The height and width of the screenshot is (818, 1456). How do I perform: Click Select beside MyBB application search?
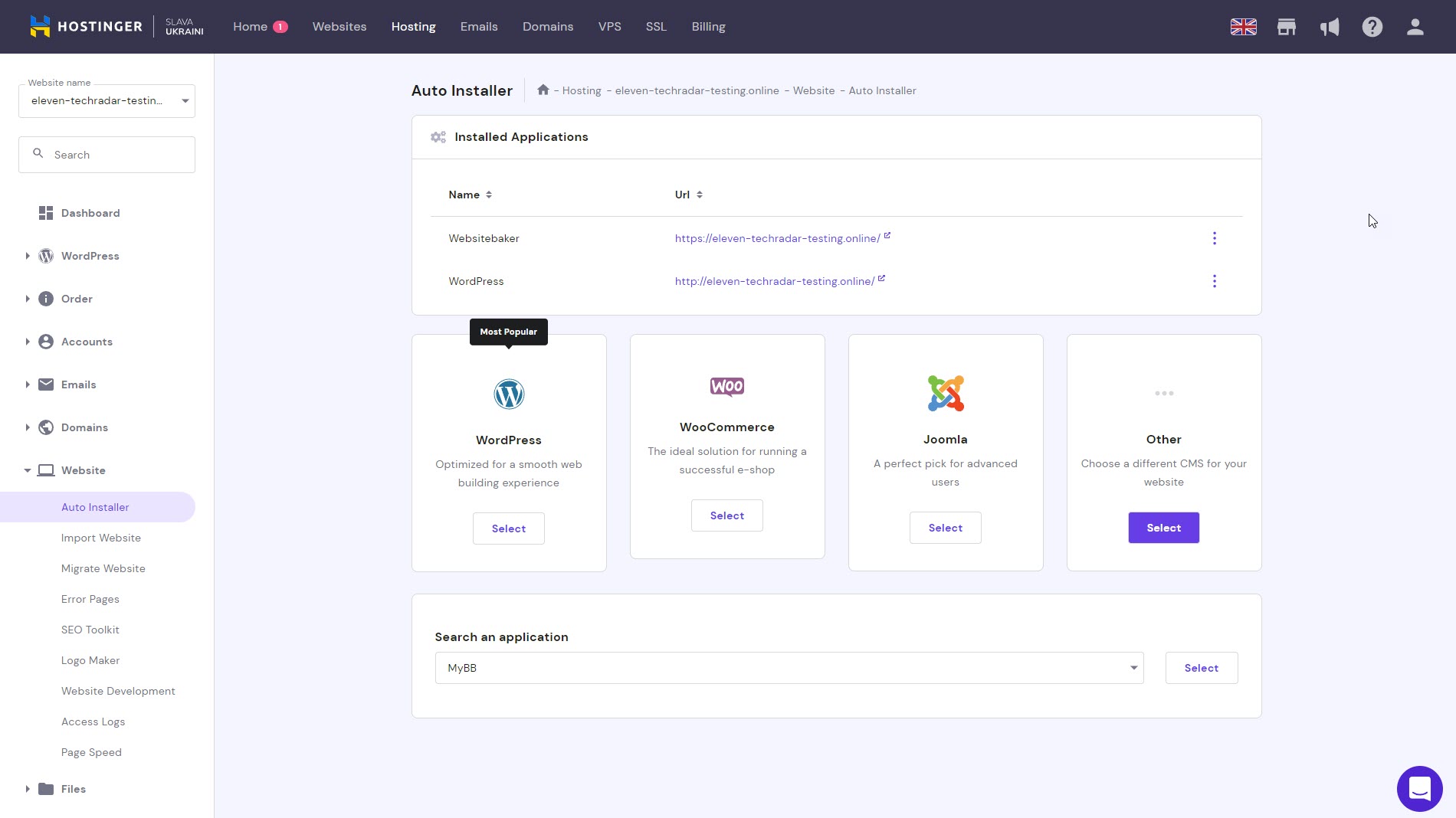pos(1202,668)
